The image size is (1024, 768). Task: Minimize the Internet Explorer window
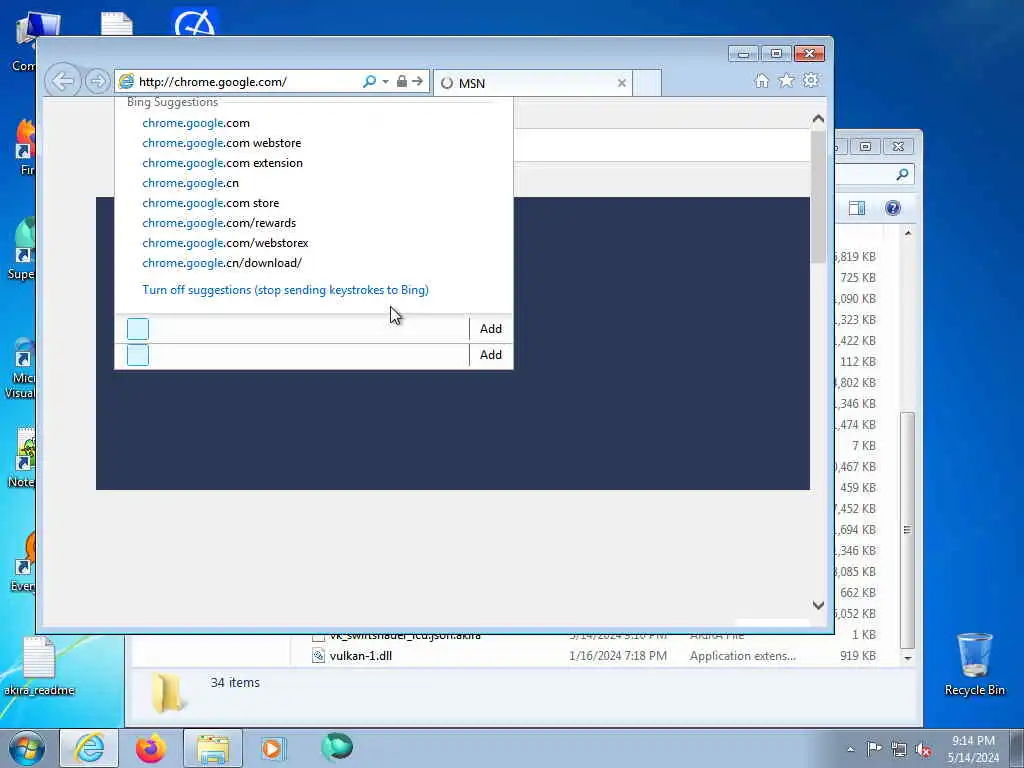[x=743, y=54]
